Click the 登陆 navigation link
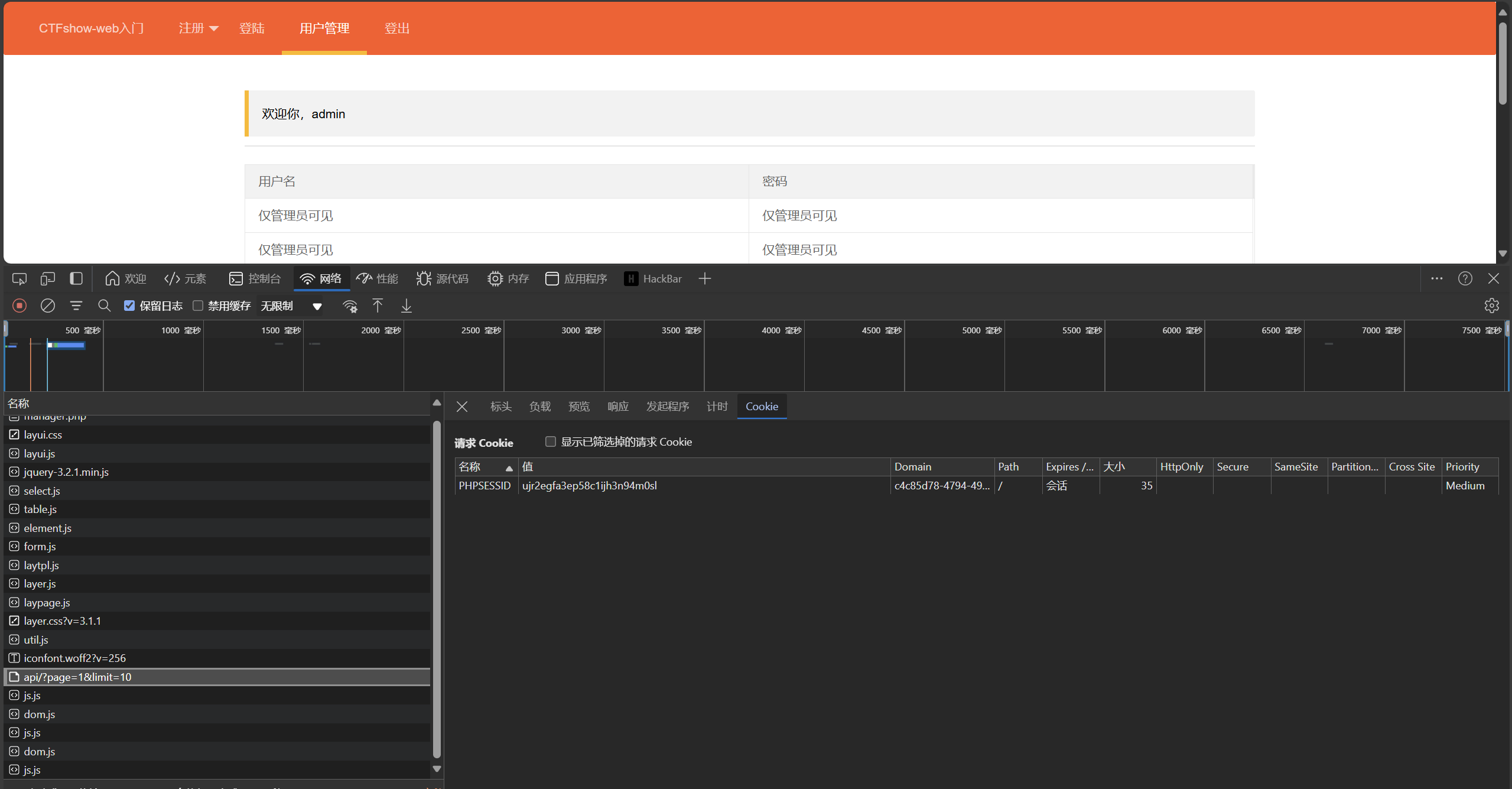This screenshot has height=789, width=1512. click(x=252, y=28)
